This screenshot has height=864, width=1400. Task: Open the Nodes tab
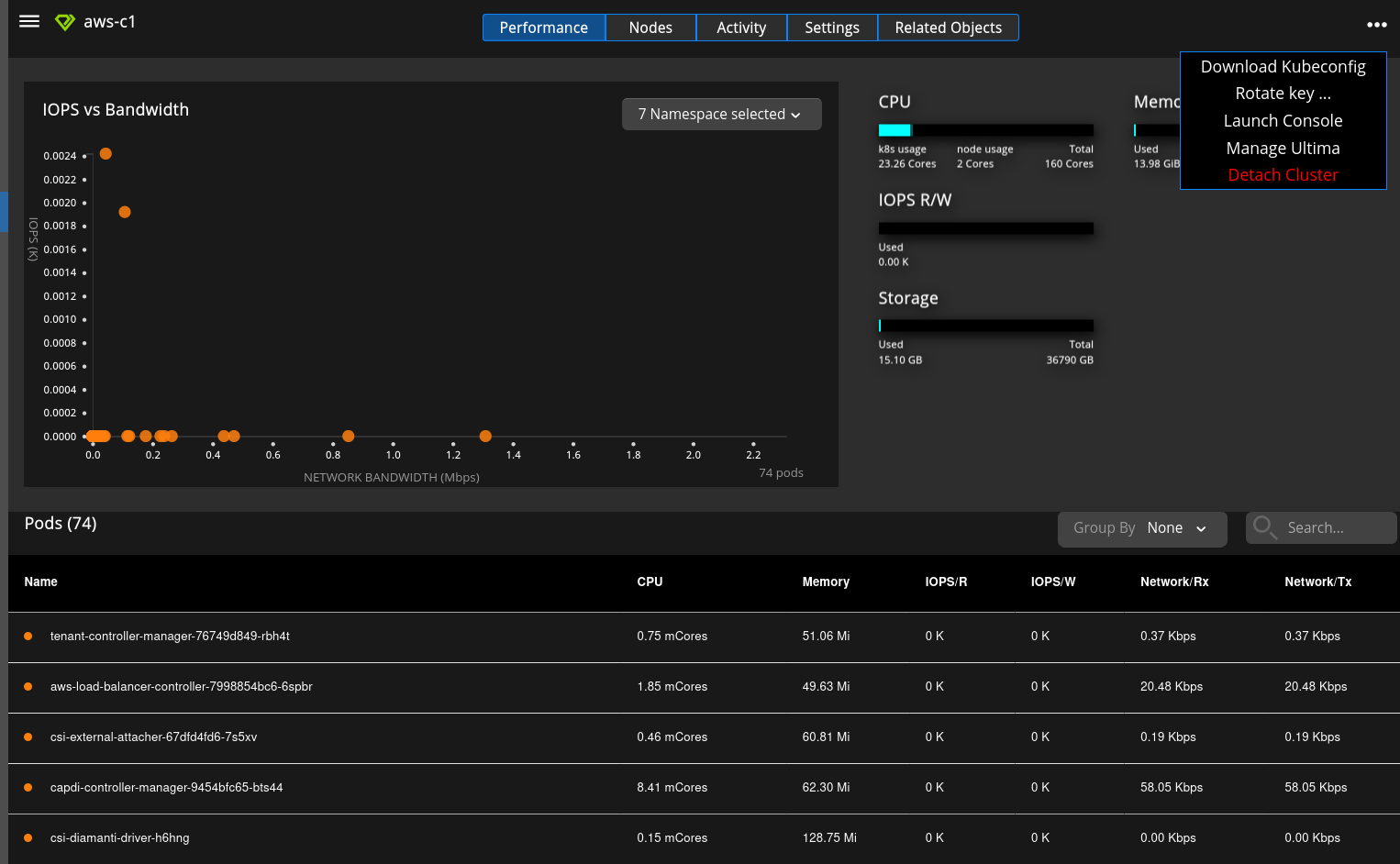point(650,28)
